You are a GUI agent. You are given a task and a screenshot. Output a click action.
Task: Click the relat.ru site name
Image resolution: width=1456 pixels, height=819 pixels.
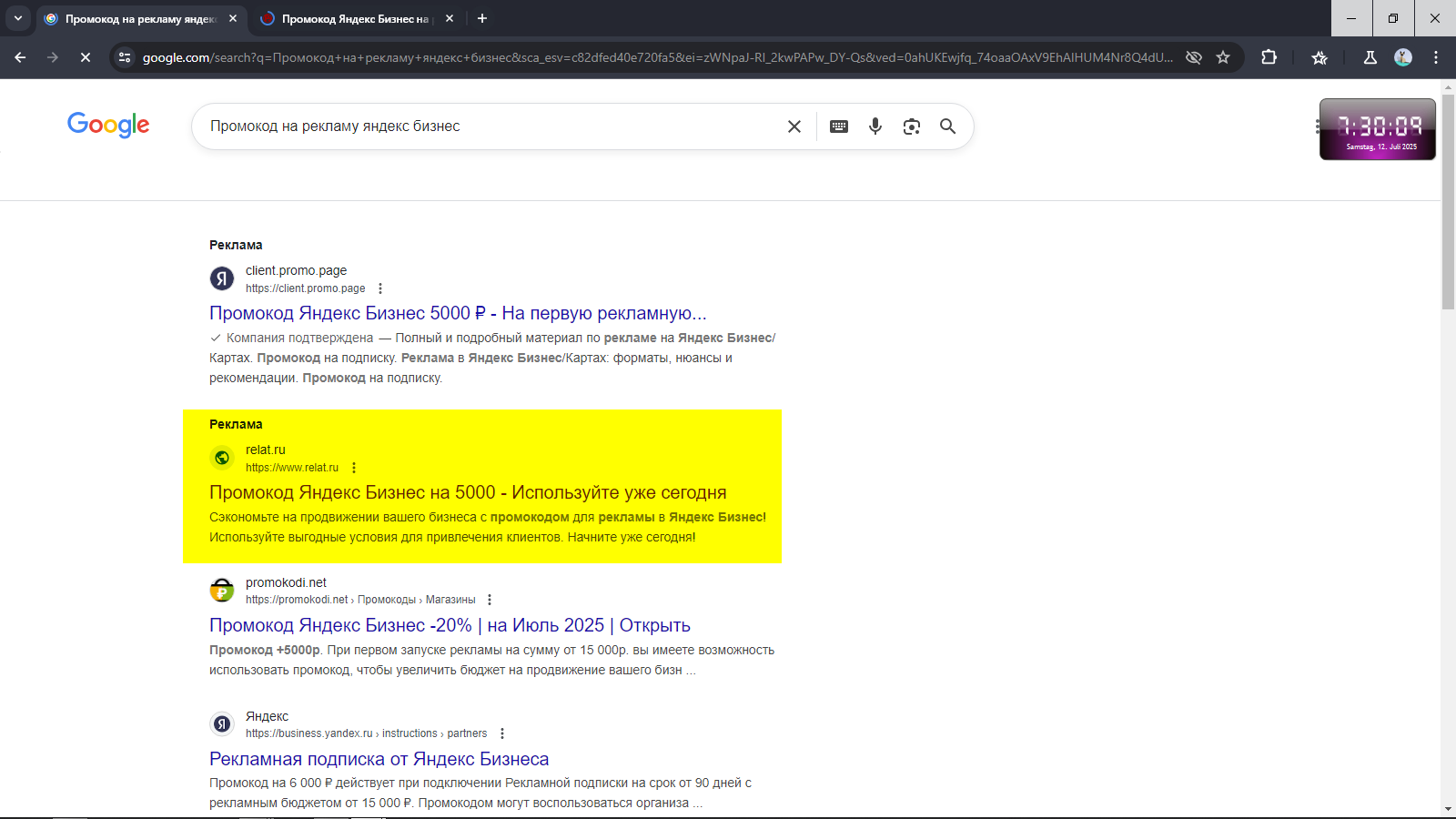[265, 450]
